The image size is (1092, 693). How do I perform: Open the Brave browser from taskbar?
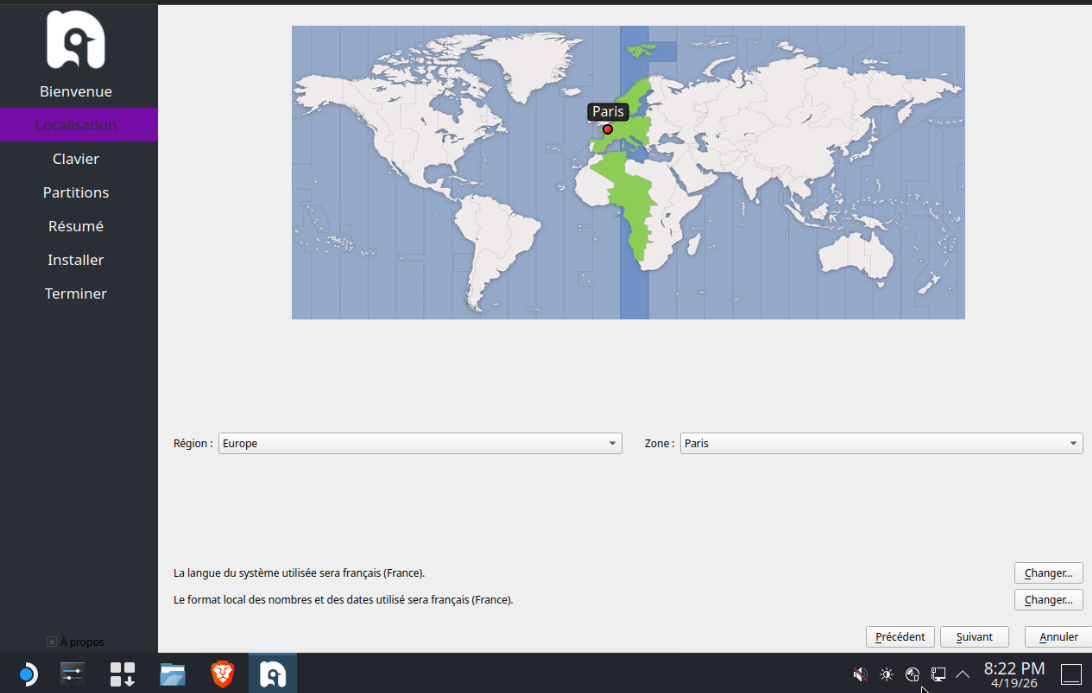(x=223, y=675)
